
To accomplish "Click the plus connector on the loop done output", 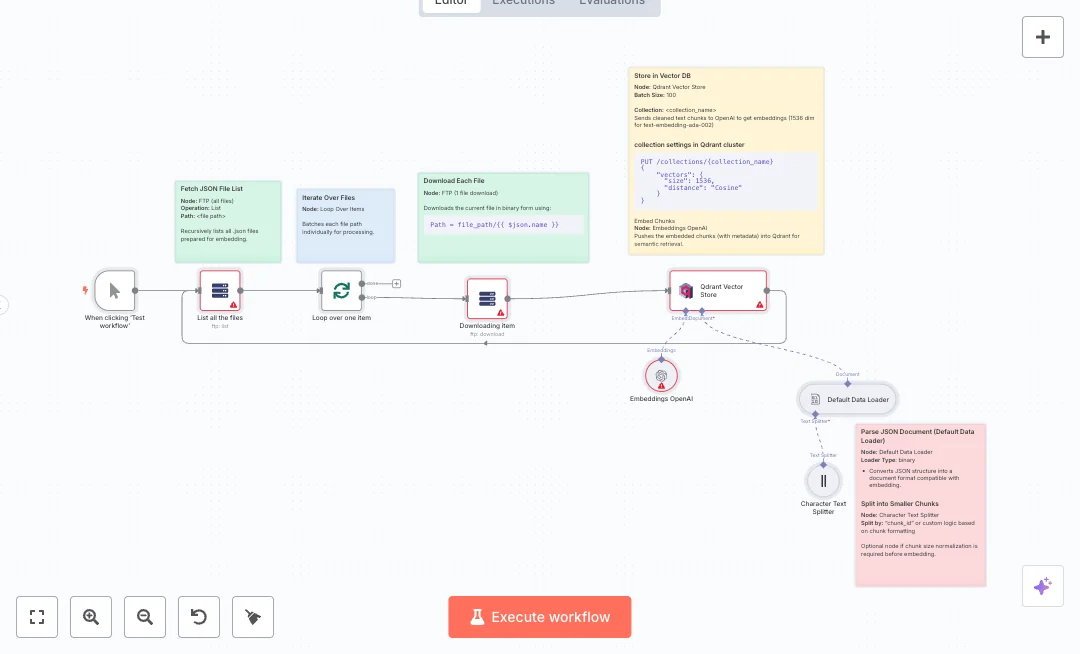I will tap(396, 283).
